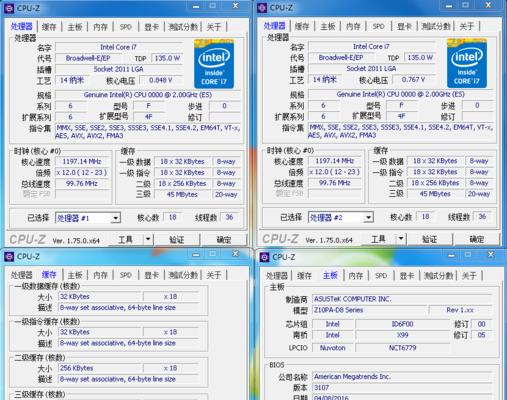Open 内存 tab in top-right window
This screenshot has height=400, width=507.
click(353, 26)
